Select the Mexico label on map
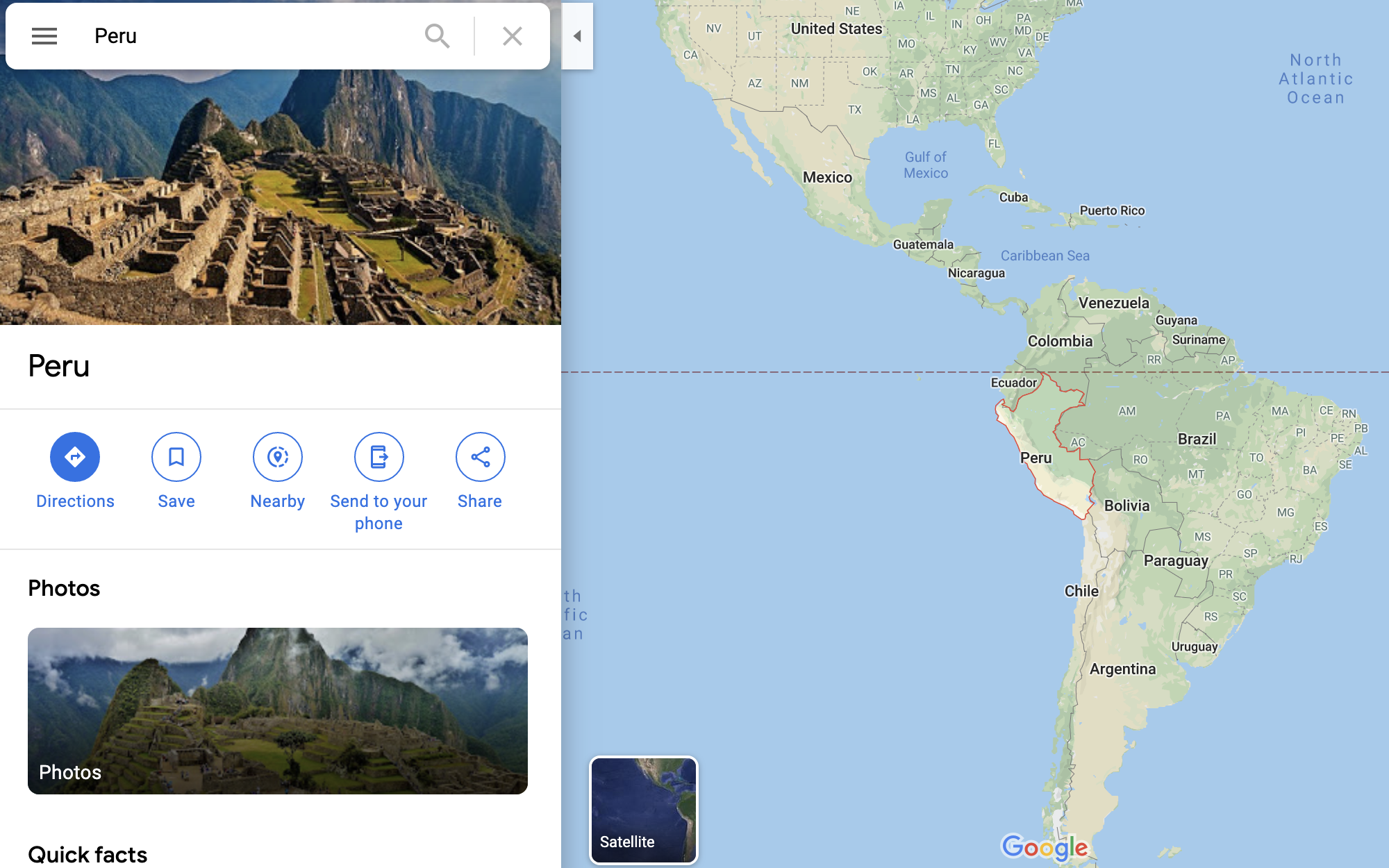This screenshot has height=868, width=1389. pyautogui.click(x=827, y=178)
